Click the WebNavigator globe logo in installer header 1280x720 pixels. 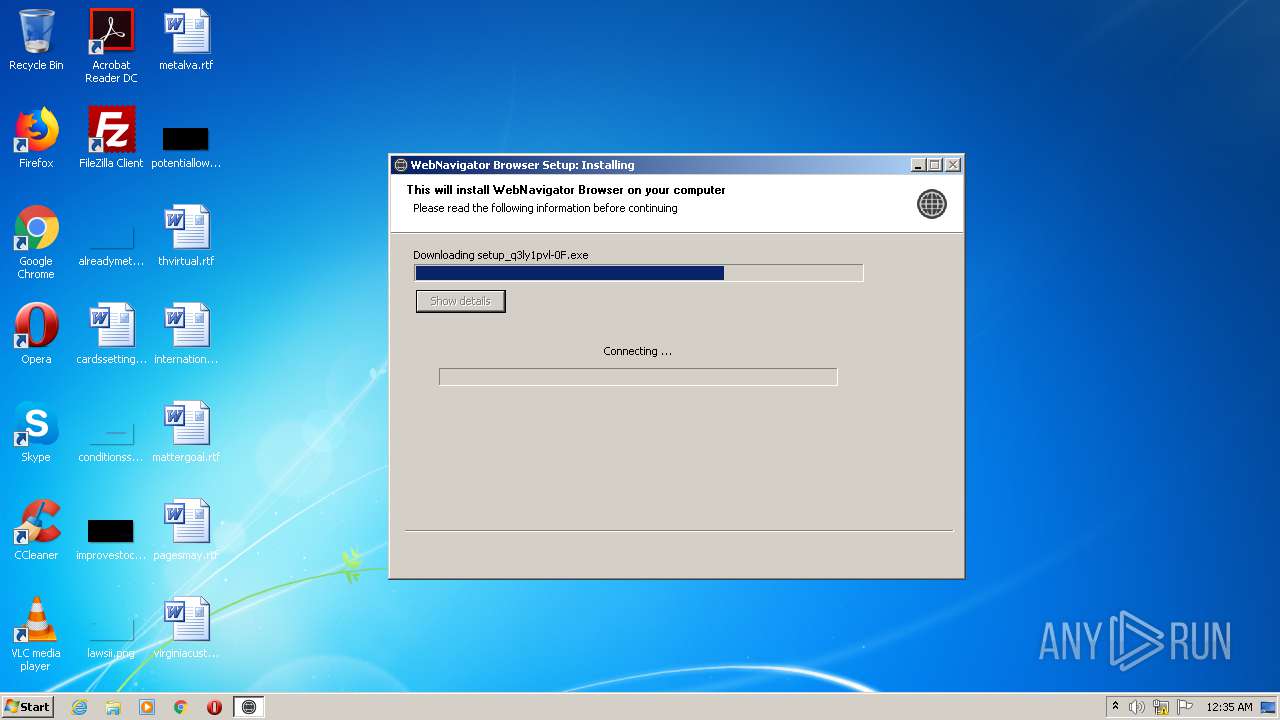[932, 204]
